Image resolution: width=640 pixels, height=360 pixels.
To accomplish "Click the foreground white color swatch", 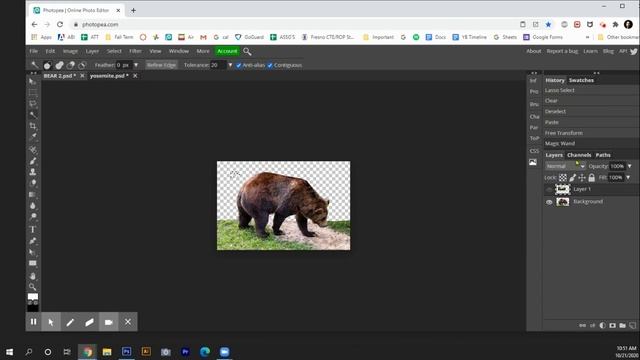I will point(33,297).
